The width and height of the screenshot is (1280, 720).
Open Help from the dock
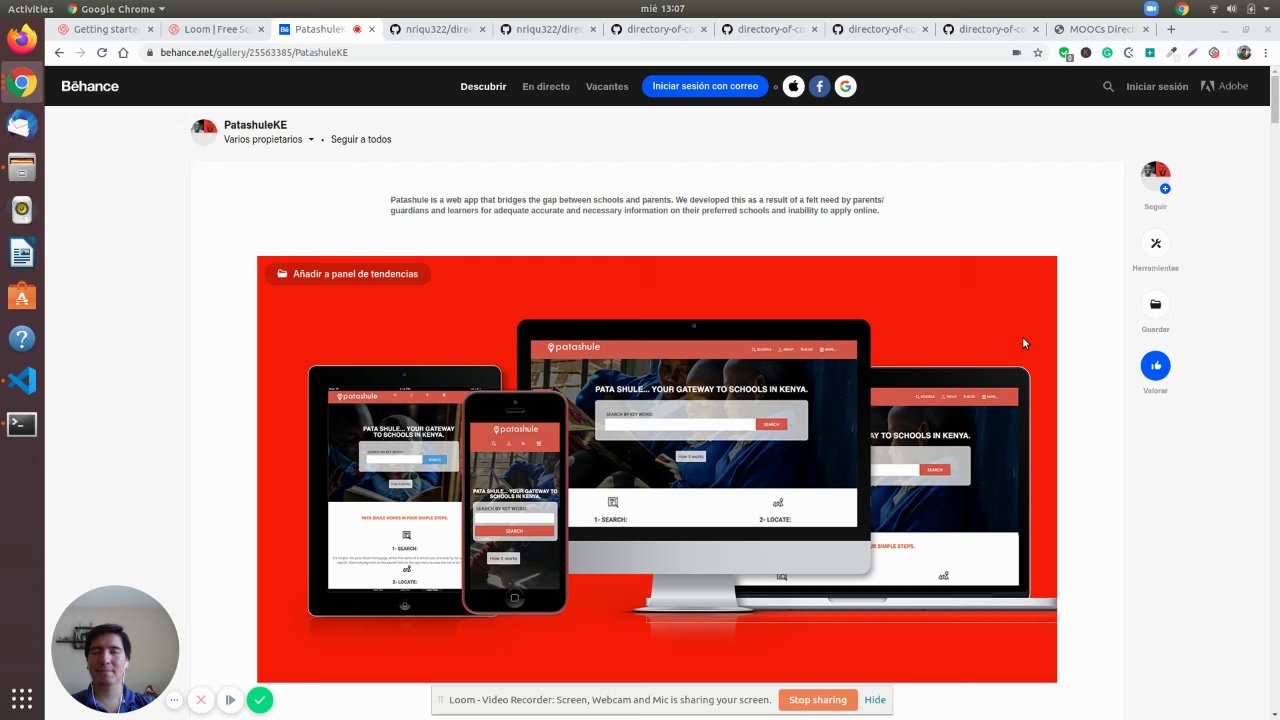pyautogui.click(x=22, y=338)
